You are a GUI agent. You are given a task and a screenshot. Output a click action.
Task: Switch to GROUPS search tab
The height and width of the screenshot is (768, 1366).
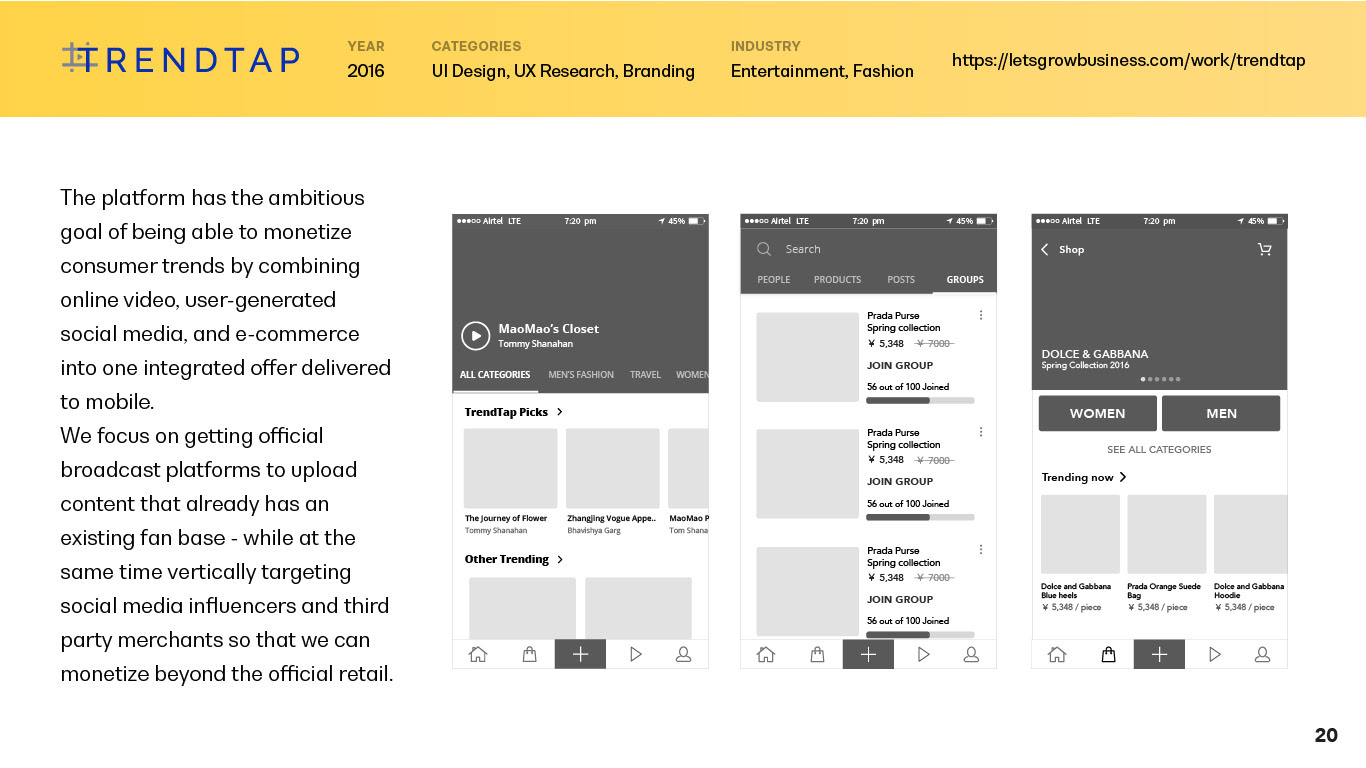click(965, 280)
